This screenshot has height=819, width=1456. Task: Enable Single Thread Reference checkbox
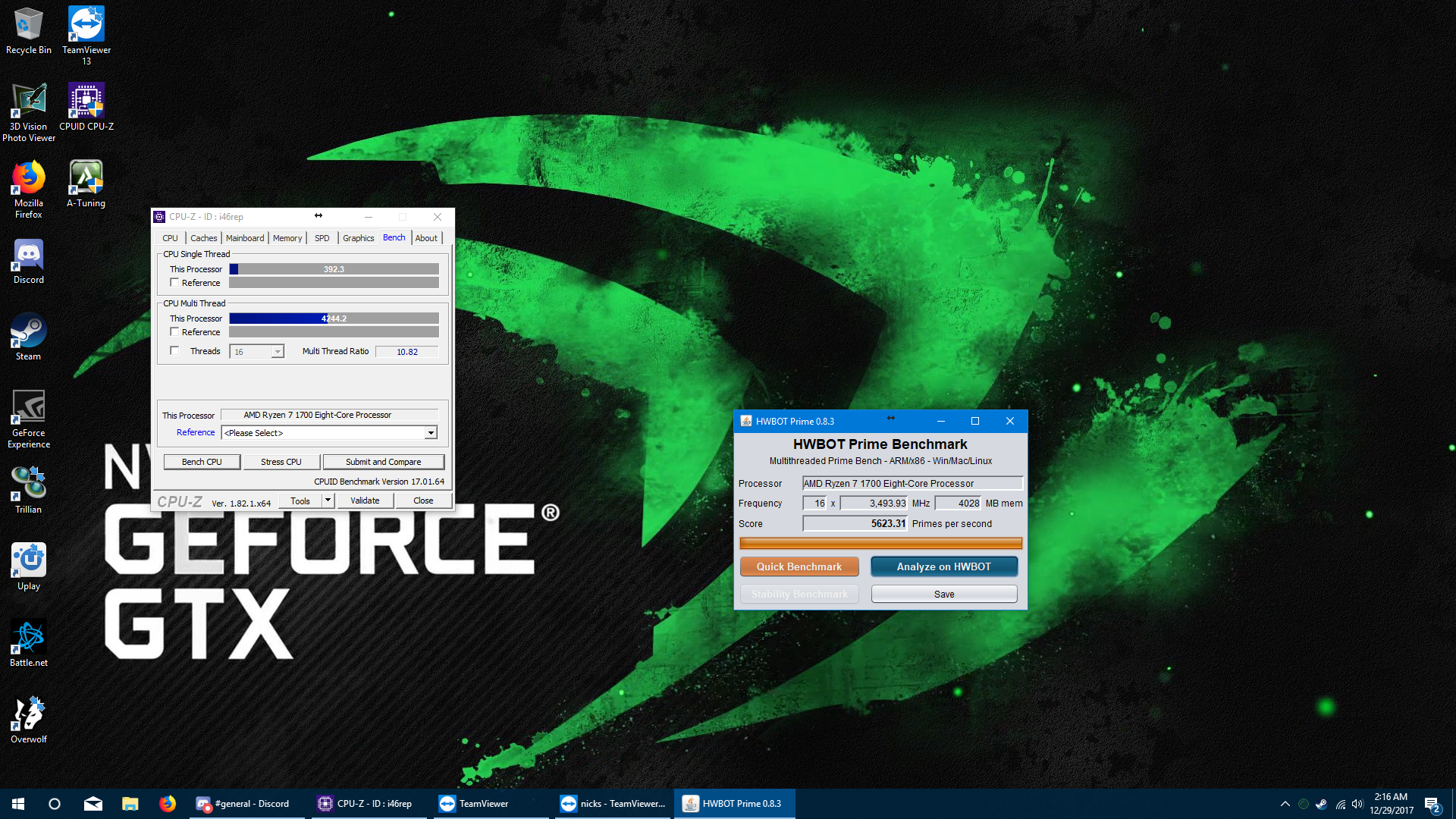[x=175, y=283]
